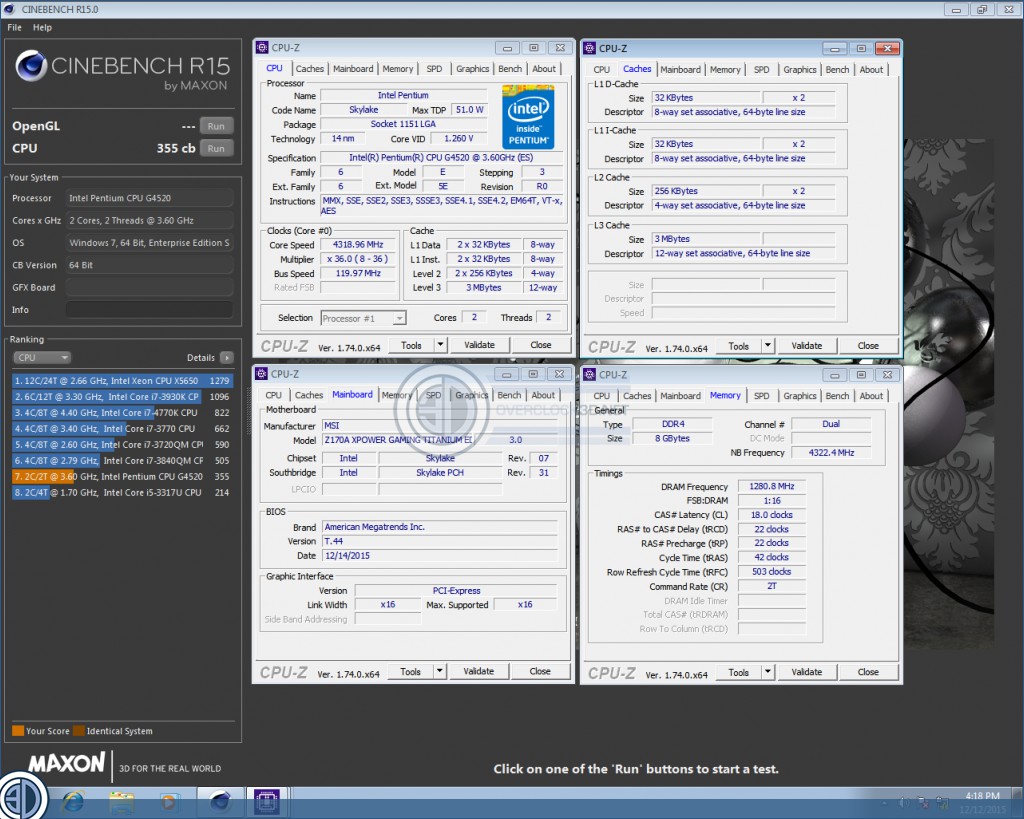Select ranking row Intel Core i7-3840QM

(x=122, y=460)
